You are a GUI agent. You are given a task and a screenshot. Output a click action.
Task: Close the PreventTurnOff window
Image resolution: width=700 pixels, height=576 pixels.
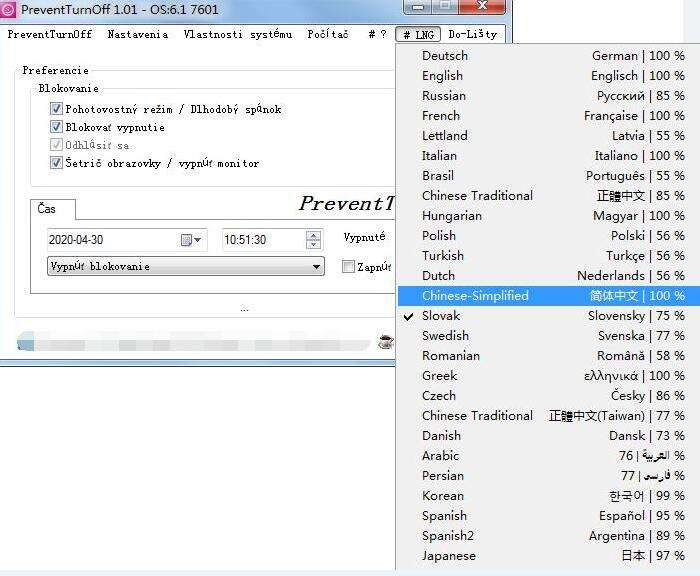[x=482, y=6]
